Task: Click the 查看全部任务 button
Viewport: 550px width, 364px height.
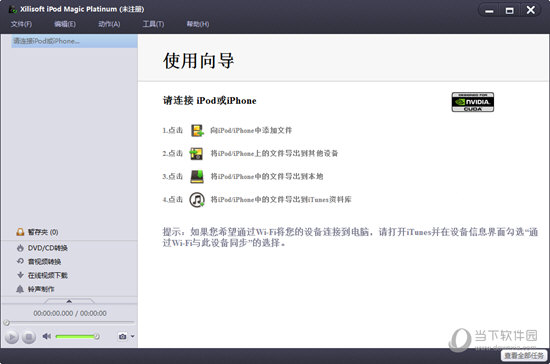Action: (524, 356)
